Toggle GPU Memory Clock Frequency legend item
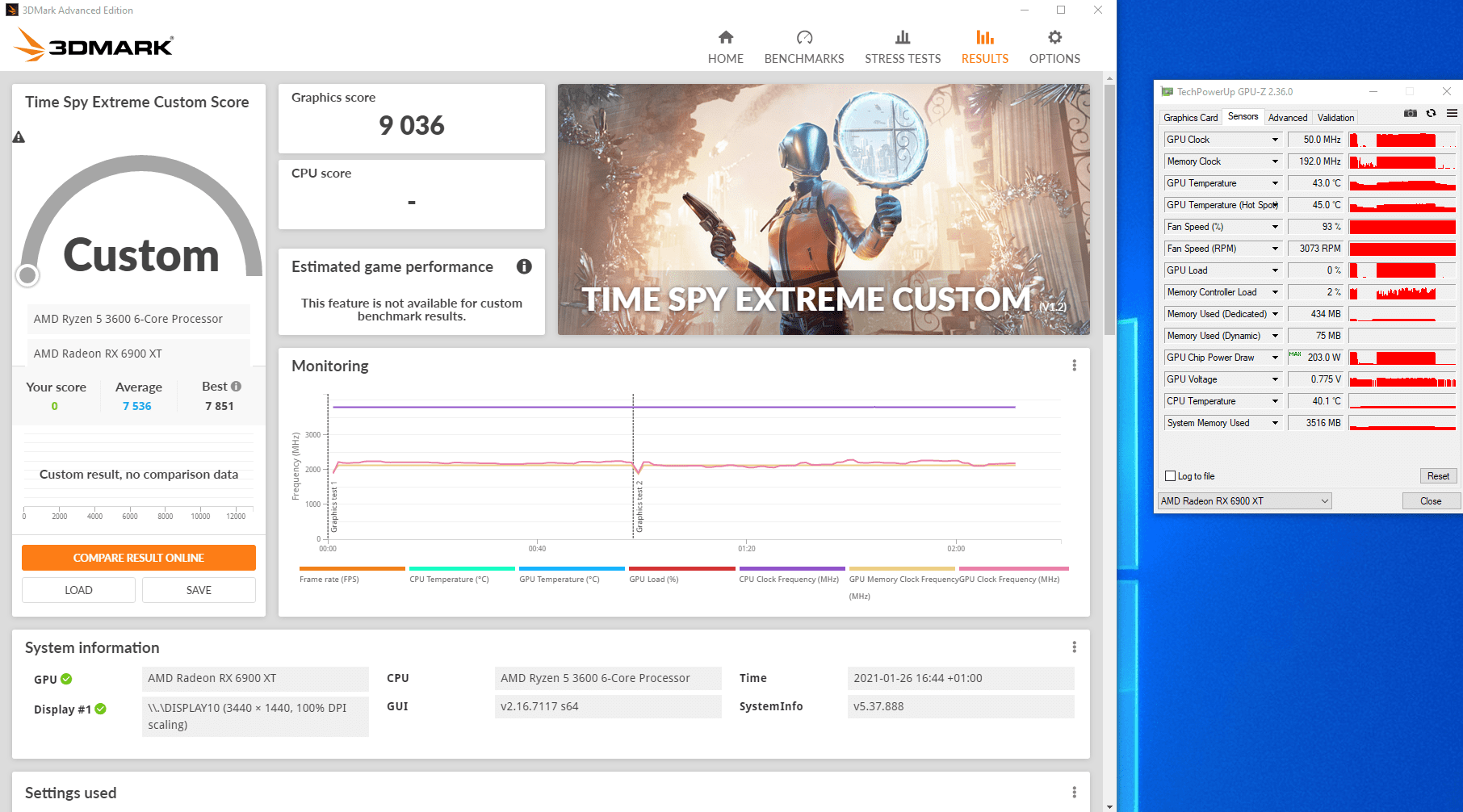Viewport: 1463px width, 812px height. pyautogui.click(x=903, y=583)
